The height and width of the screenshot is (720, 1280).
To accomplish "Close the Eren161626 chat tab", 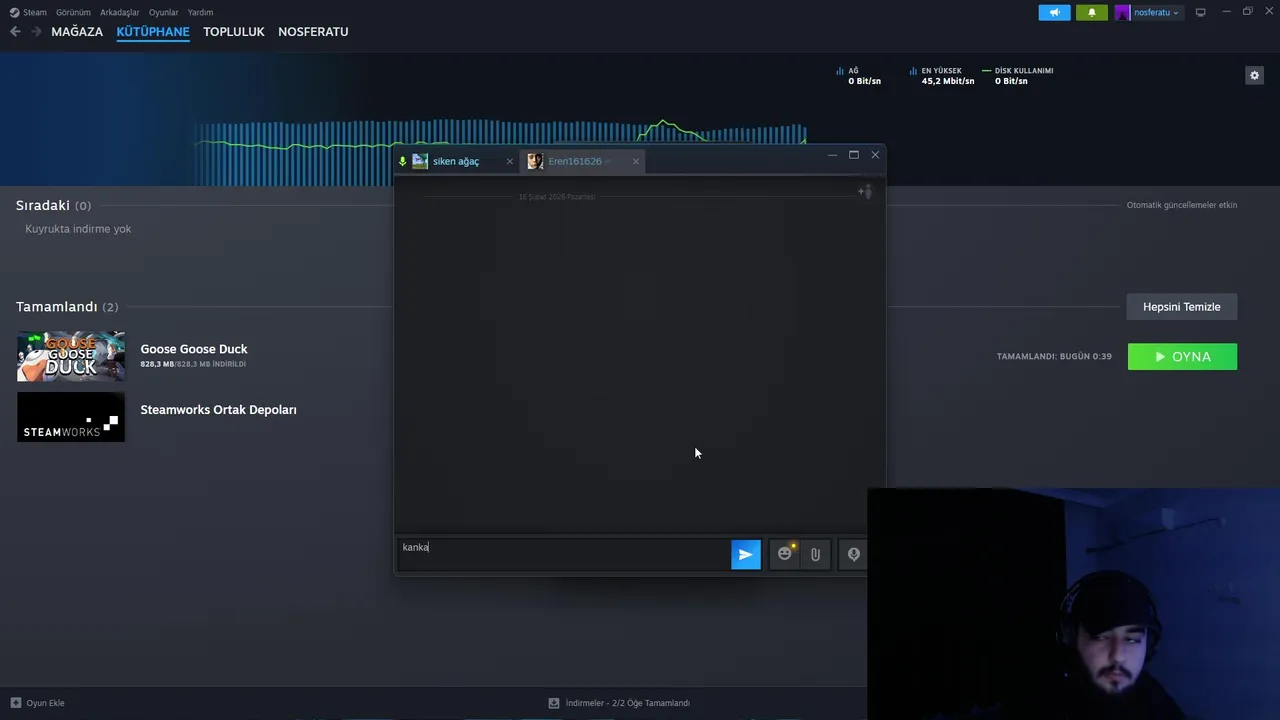I will tap(635, 161).
